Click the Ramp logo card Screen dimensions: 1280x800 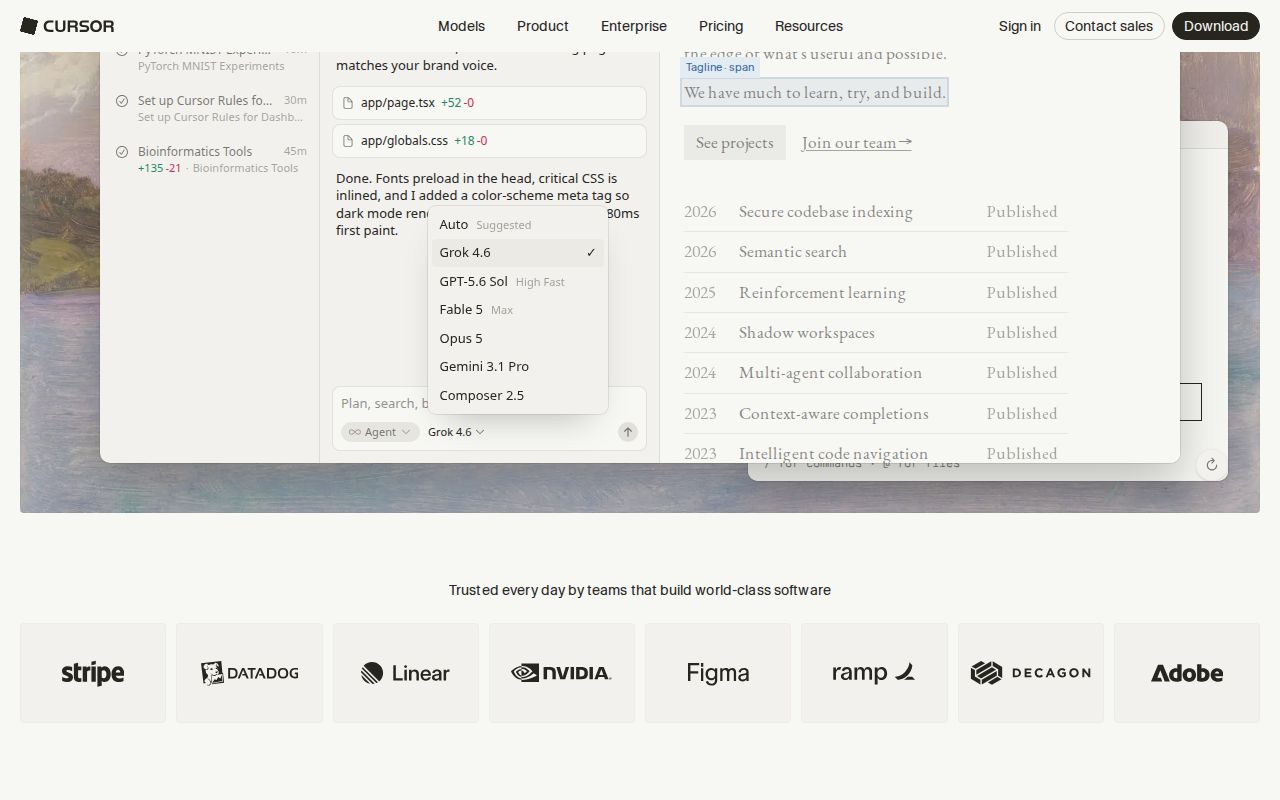[874, 673]
